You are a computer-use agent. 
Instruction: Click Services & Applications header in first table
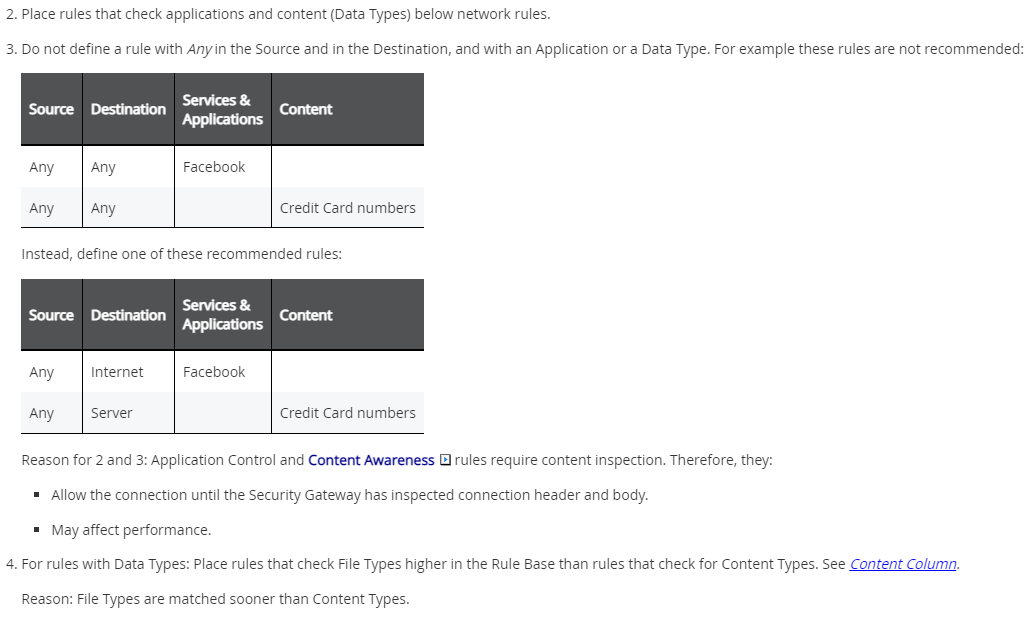222,109
